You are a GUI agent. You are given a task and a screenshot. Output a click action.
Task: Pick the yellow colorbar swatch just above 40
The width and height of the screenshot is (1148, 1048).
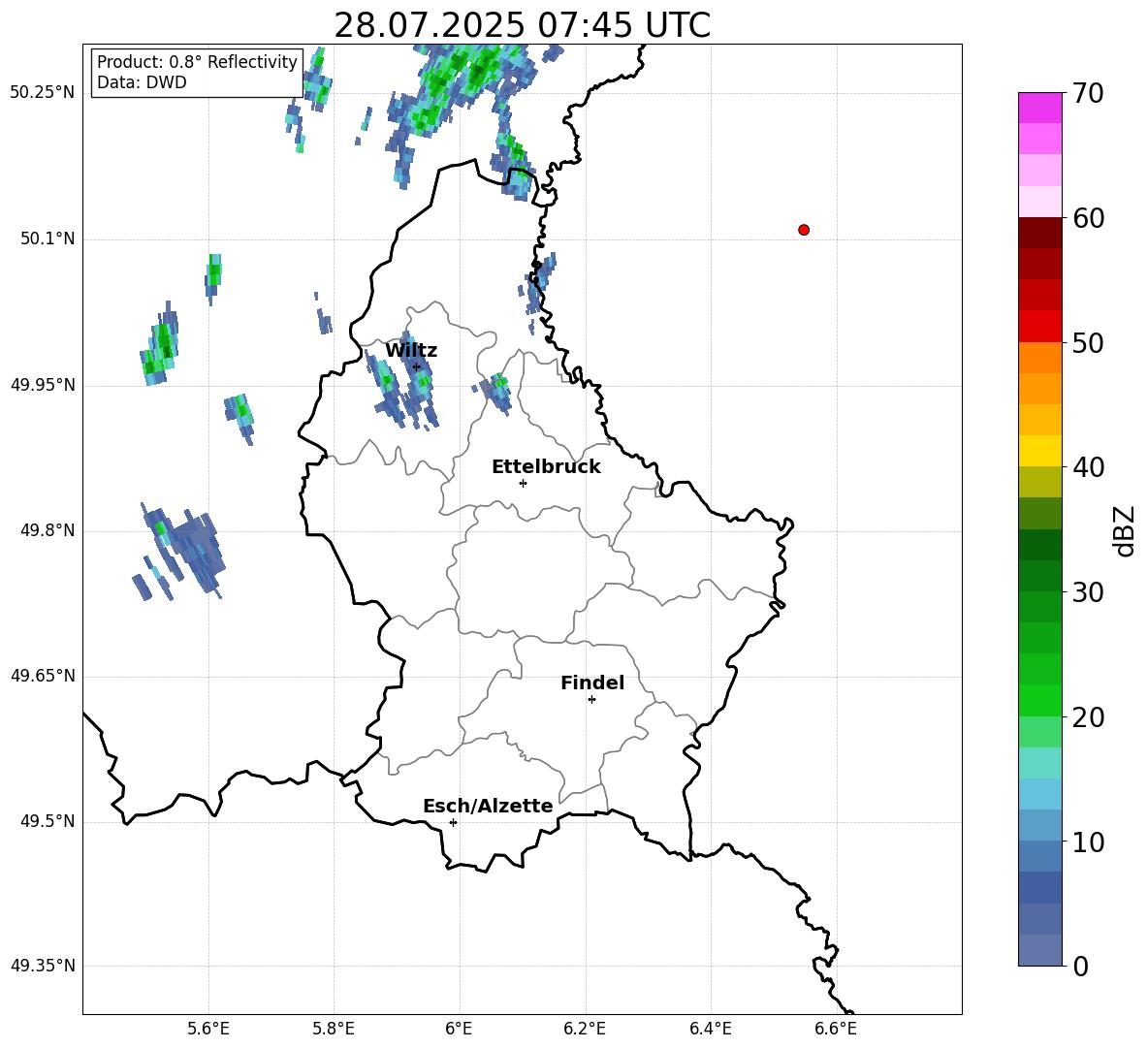tap(1039, 451)
